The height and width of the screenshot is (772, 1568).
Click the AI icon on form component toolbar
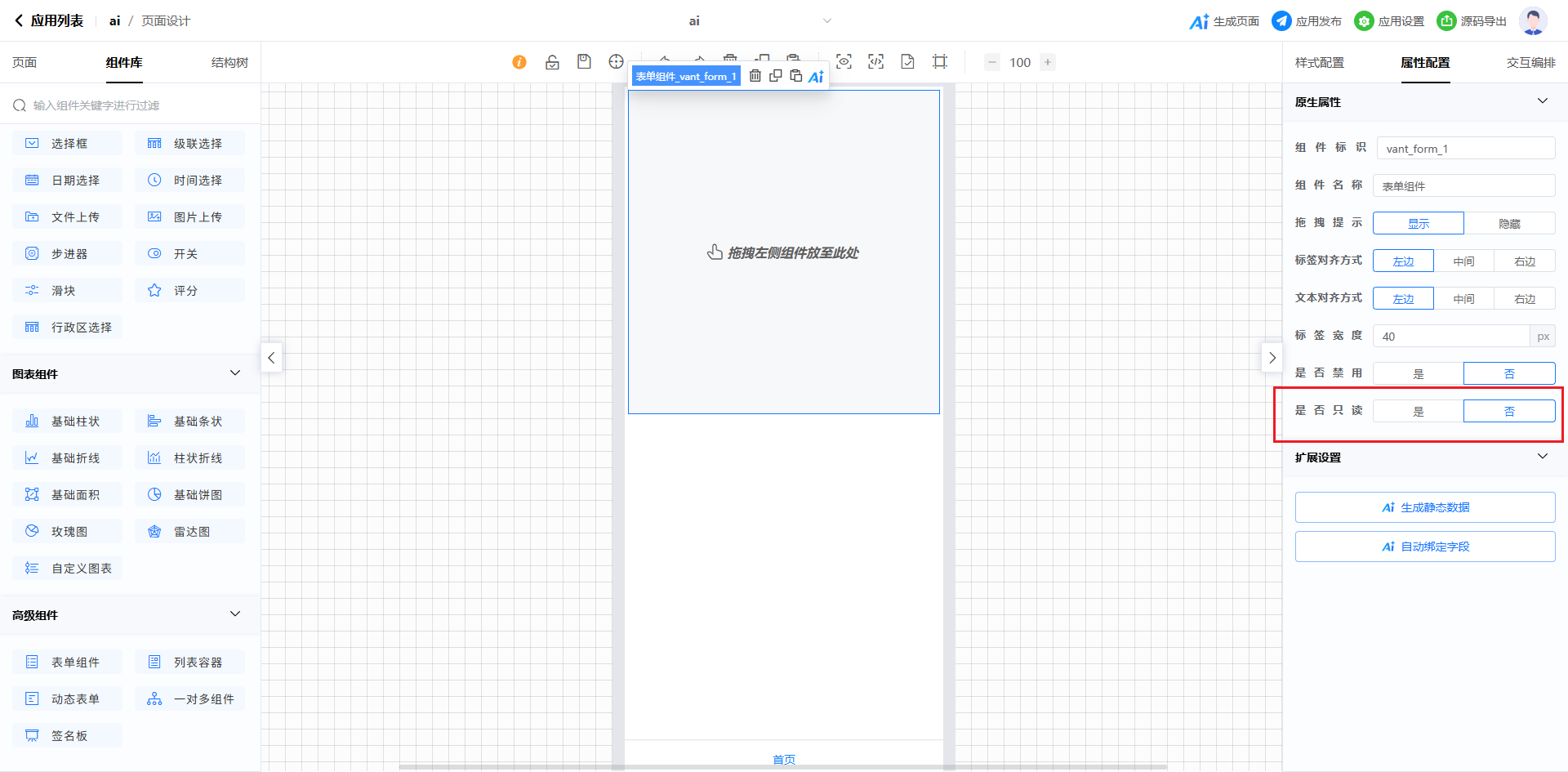(816, 77)
